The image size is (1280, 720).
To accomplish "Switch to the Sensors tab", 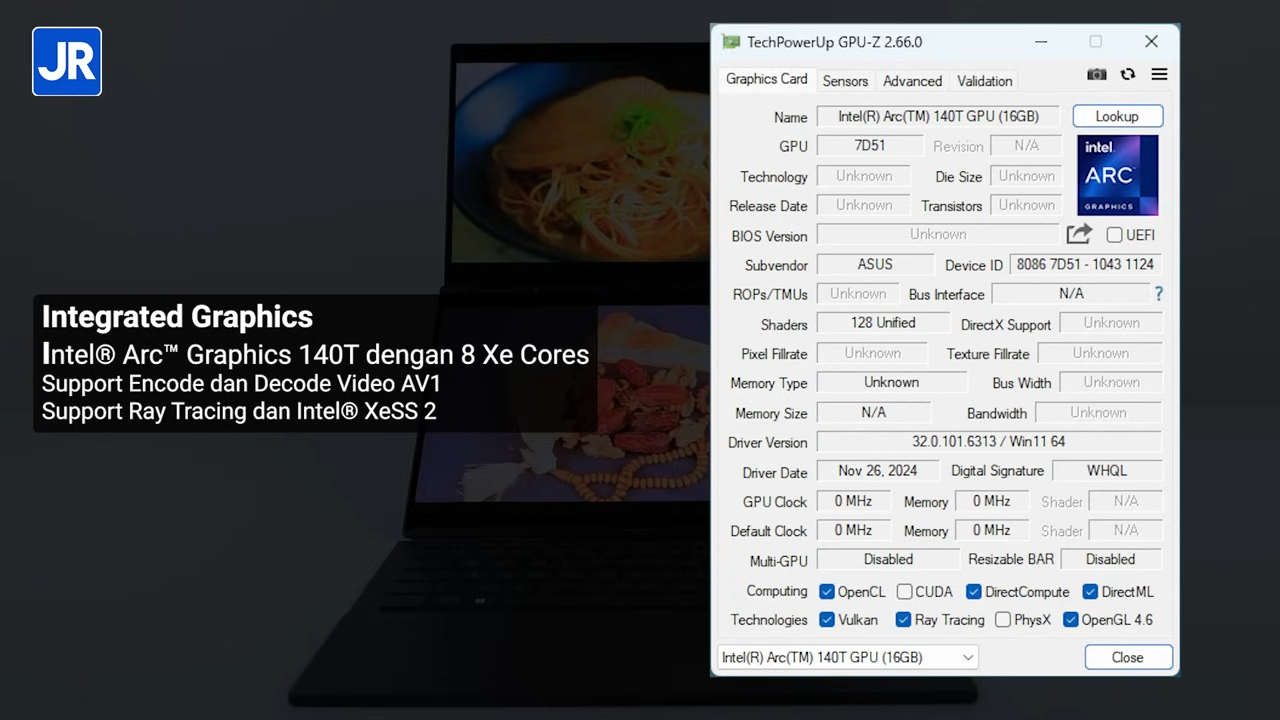I will pyautogui.click(x=845, y=81).
